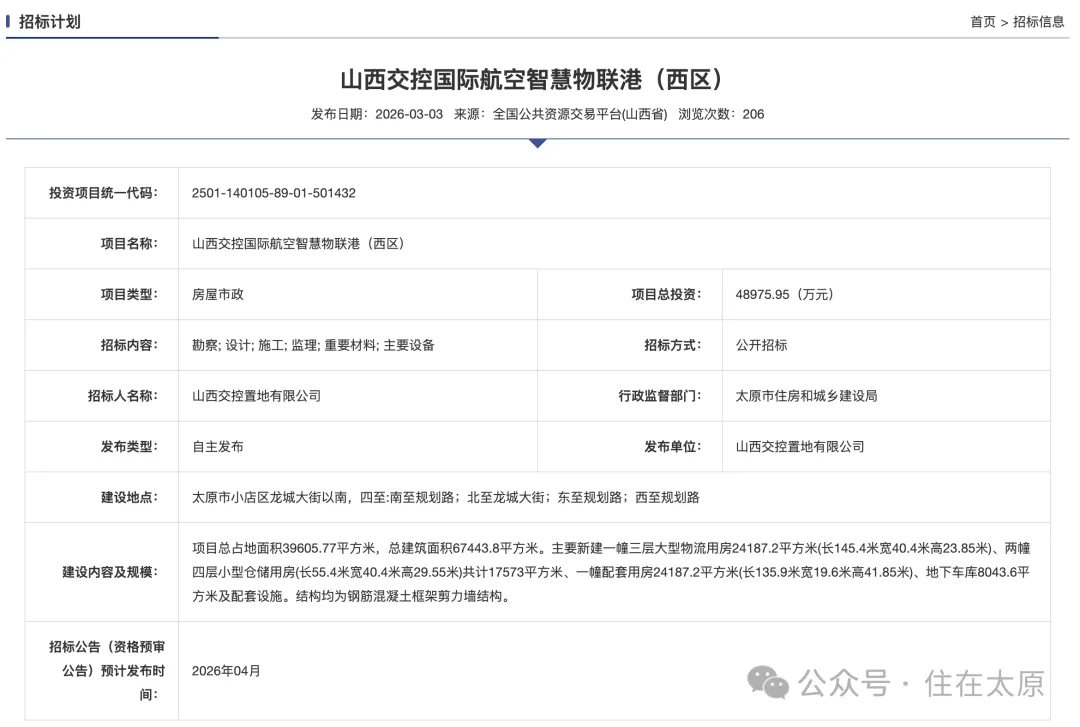The image size is (1080, 727).
Task: Click the investment value 48975.95（万元）
Action: pos(785,294)
